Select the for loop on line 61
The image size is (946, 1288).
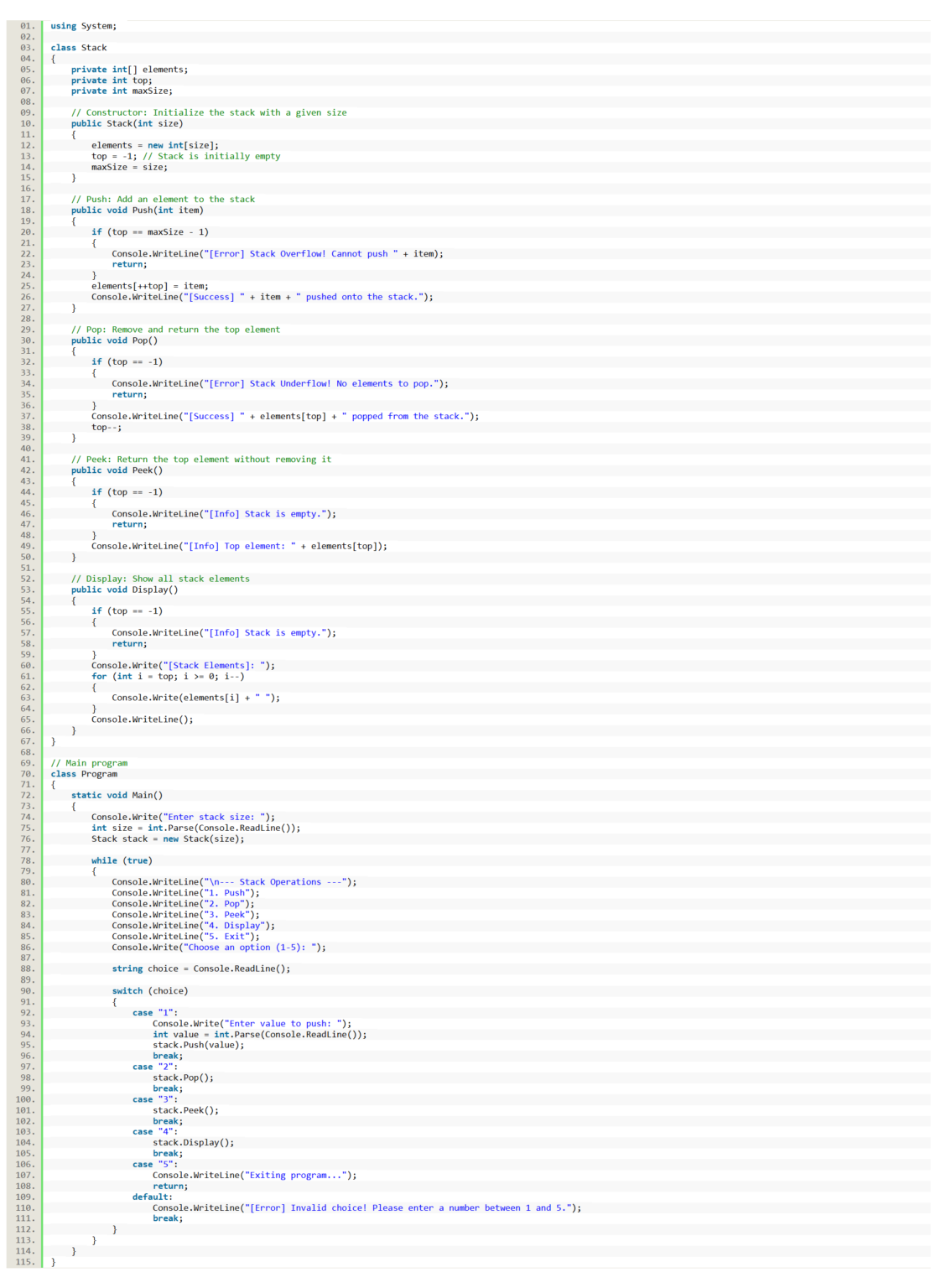(x=168, y=676)
